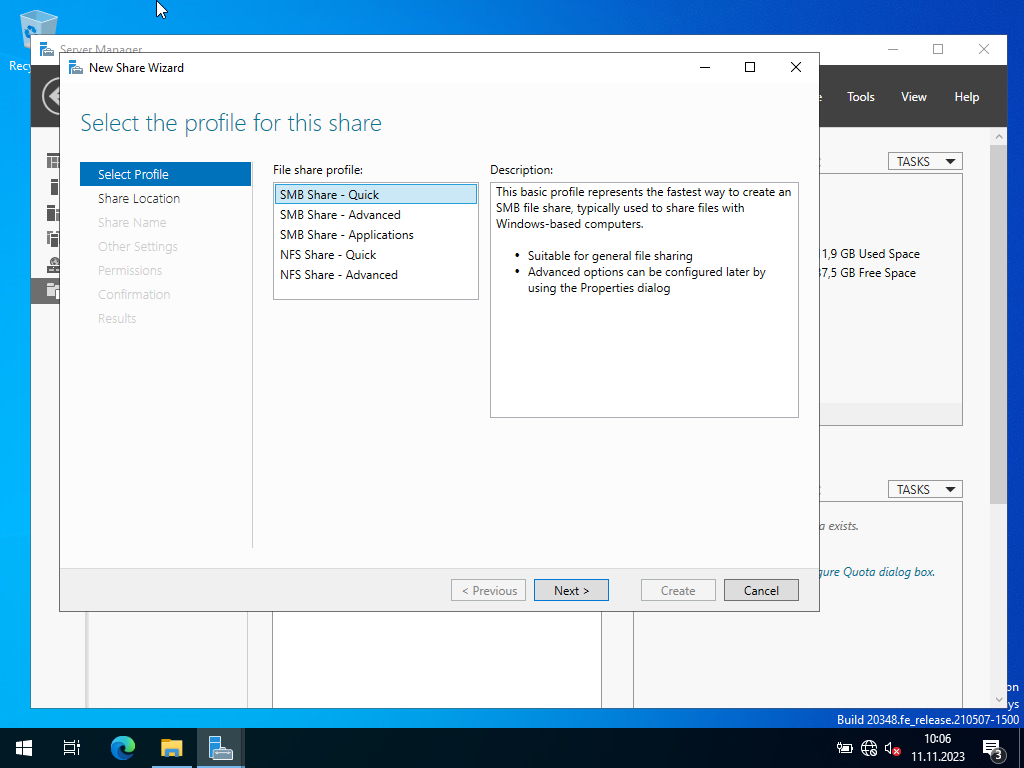Screen dimensions: 1024x768
Task: Click the Next button
Action: [x=571, y=590]
